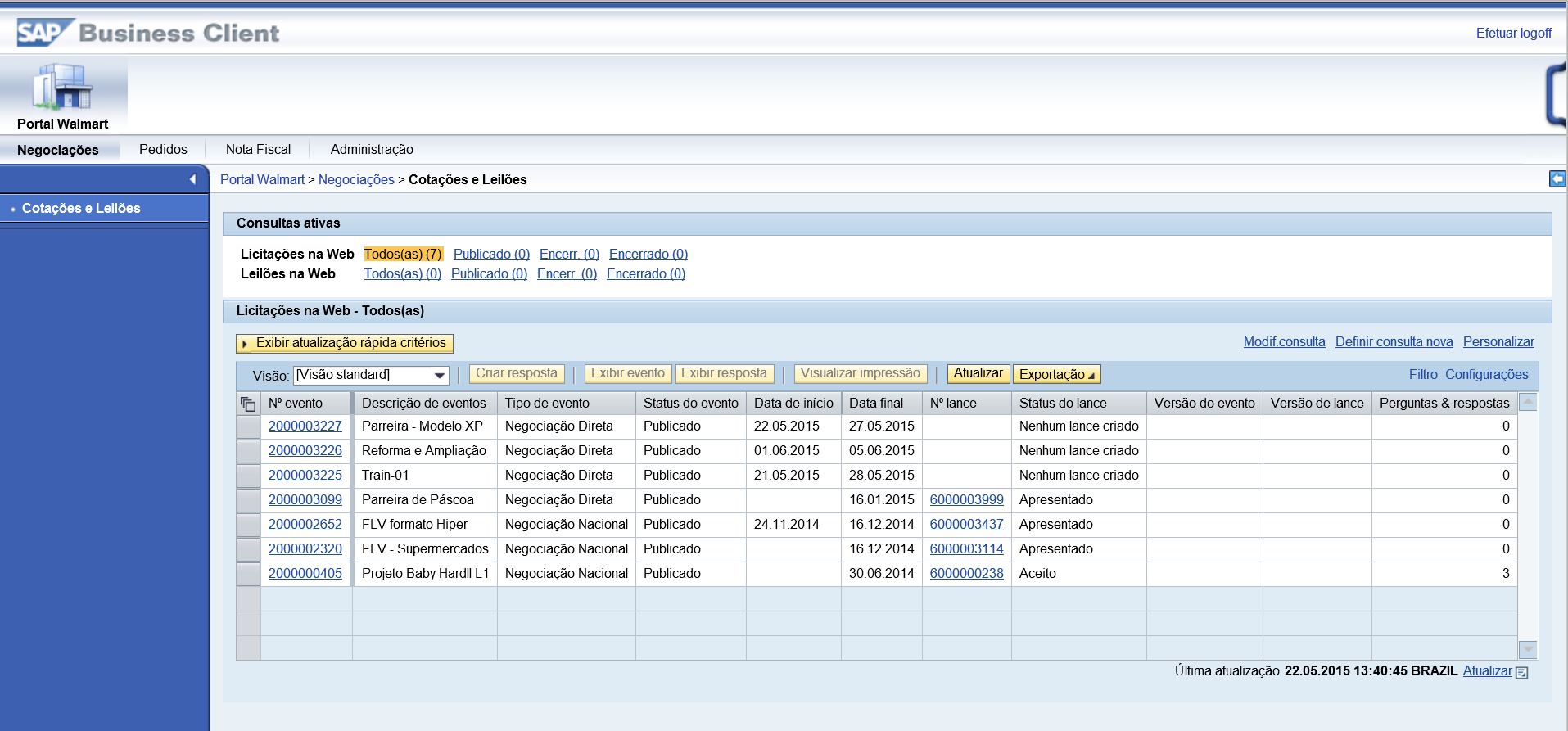Image resolution: width=1568 pixels, height=731 pixels.
Task: Open event number 2000003227
Action: pos(305,426)
